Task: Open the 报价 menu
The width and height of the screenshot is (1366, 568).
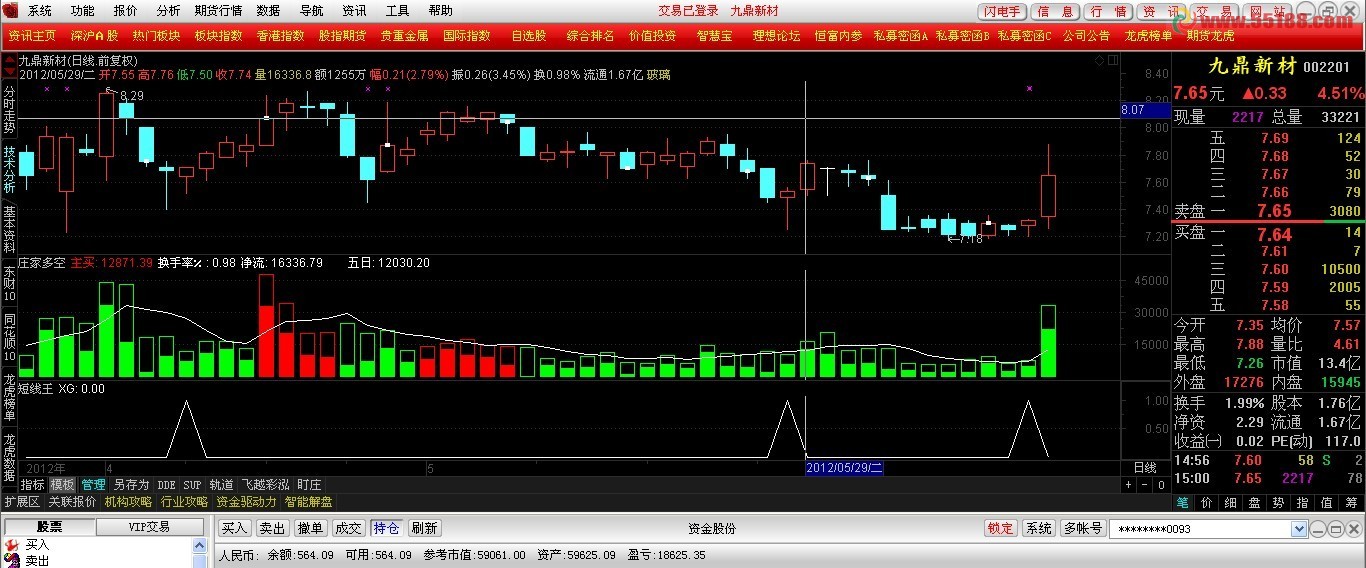Action: click(x=126, y=11)
